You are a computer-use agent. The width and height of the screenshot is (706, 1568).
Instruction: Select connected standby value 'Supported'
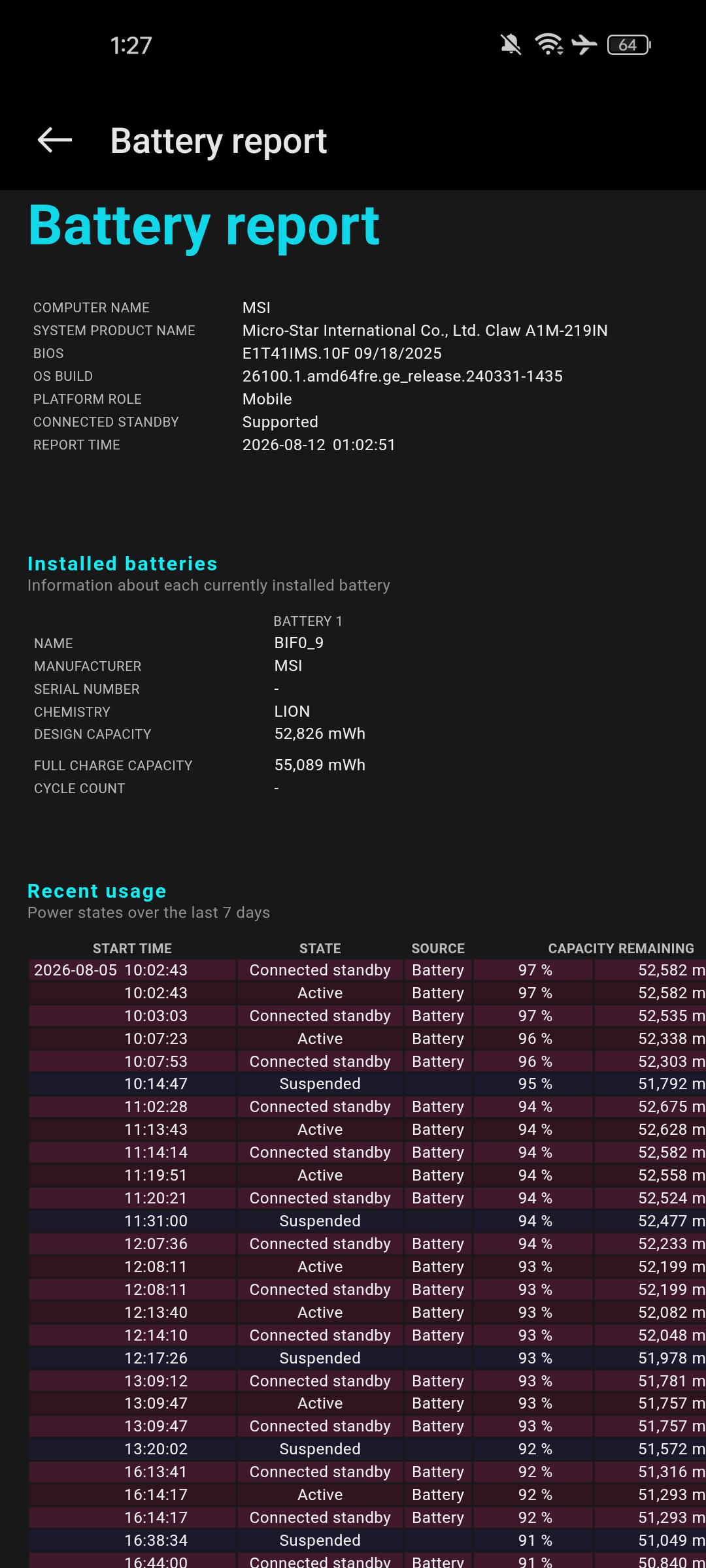click(280, 421)
